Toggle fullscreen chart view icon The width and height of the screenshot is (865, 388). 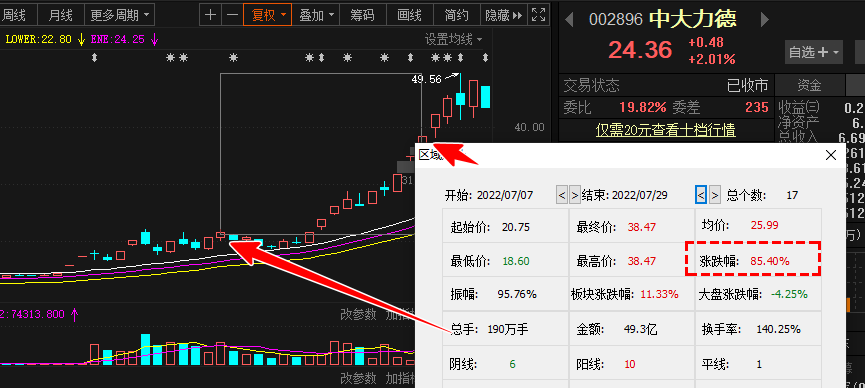[x=538, y=15]
